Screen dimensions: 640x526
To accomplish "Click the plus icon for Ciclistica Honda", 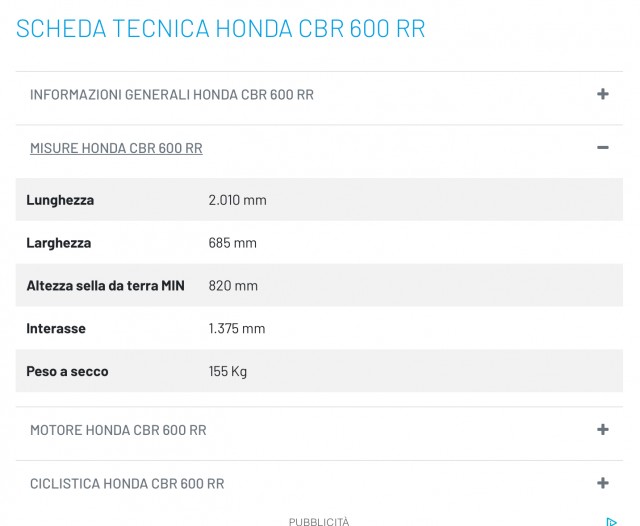I will [602, 484].
